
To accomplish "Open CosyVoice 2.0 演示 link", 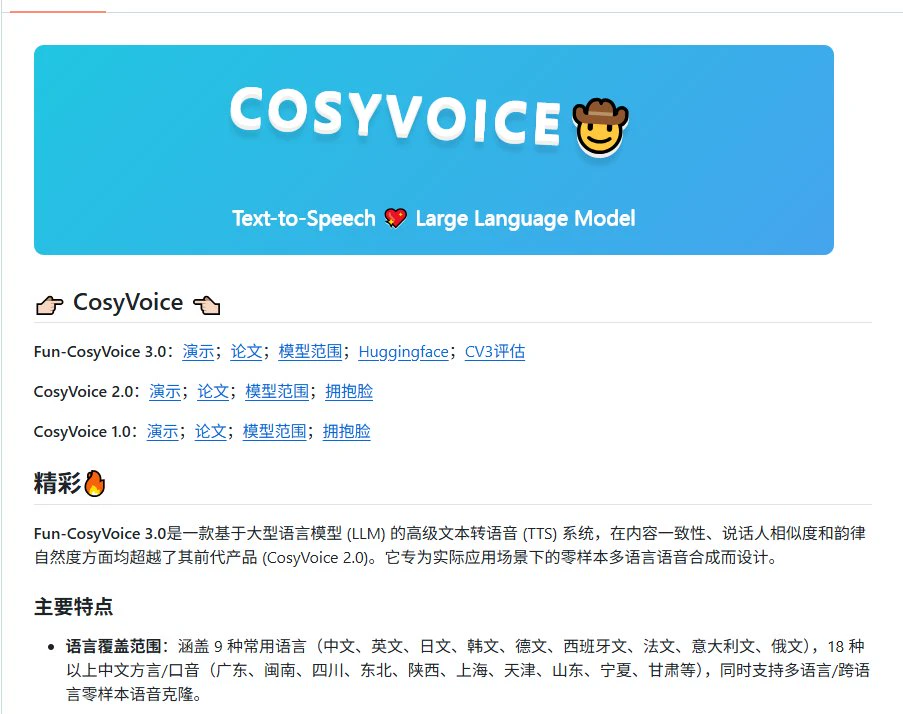I will coord(165,392).
